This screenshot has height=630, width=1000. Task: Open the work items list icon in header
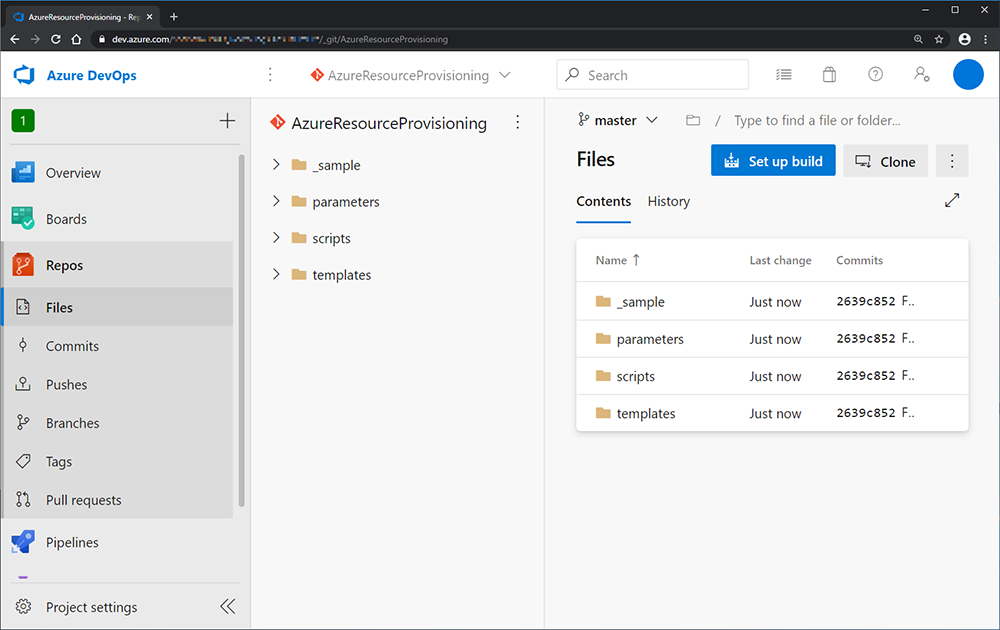(784, 75)
